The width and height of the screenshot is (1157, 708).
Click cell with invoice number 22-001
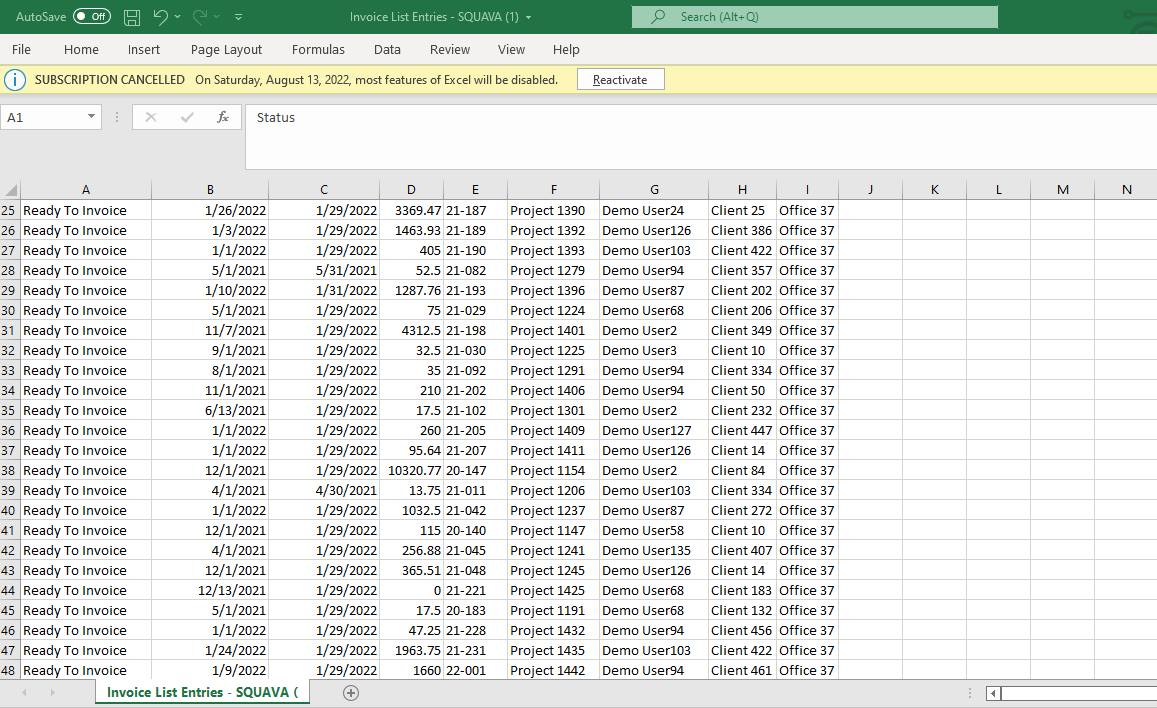[475, 670]
